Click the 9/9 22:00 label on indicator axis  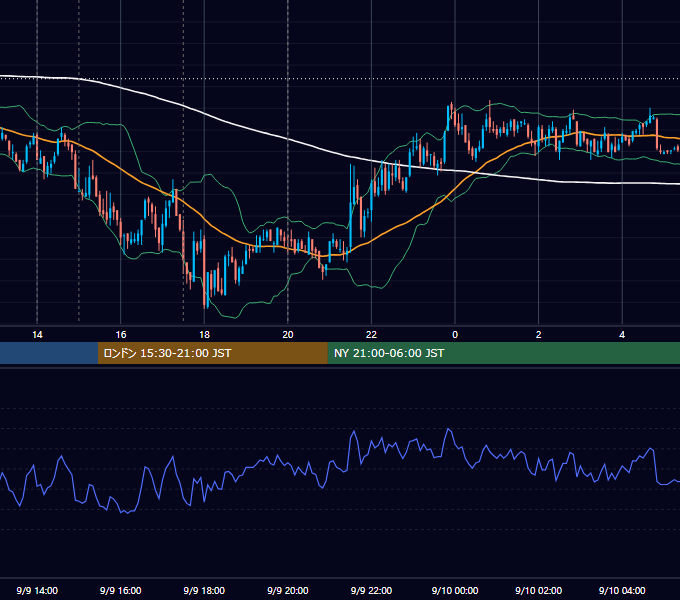[371, 590]
